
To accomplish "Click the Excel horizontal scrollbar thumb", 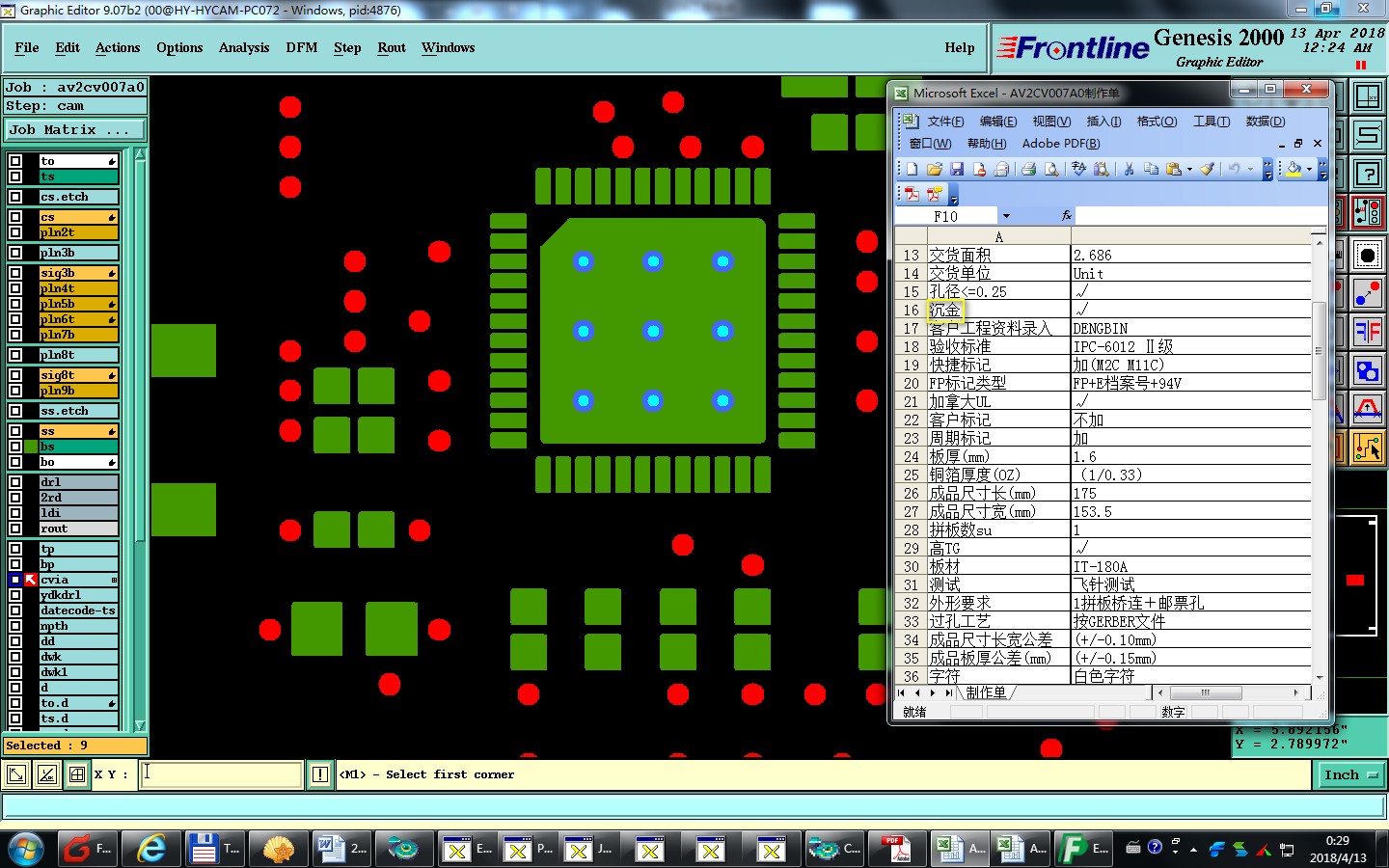I will click(x=1206, y=692).
